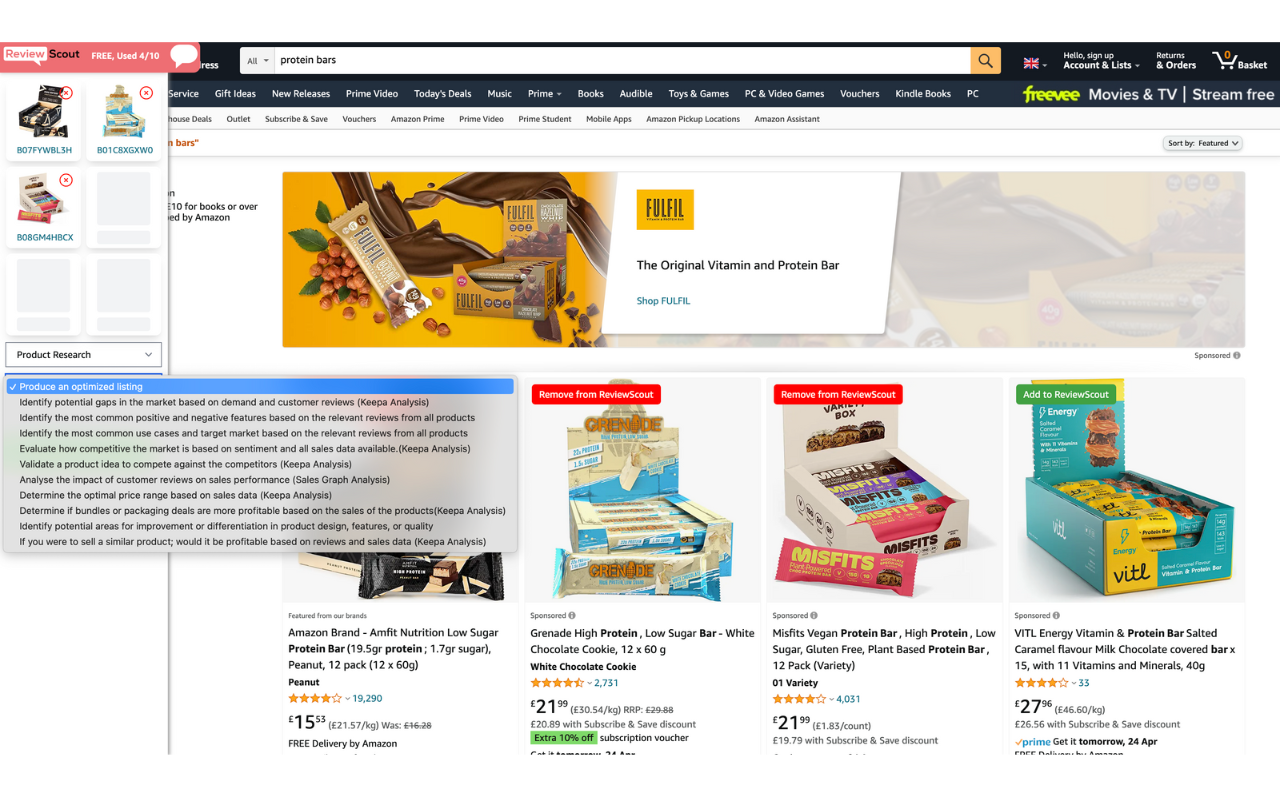1280x800 pixels.
Task: Click the orange search magnifier button
Action: (985, 60)
